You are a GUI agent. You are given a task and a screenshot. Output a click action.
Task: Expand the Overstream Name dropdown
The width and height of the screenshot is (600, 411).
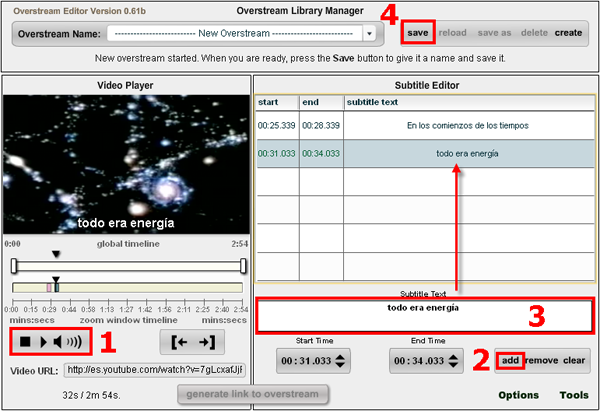(369, 33)
